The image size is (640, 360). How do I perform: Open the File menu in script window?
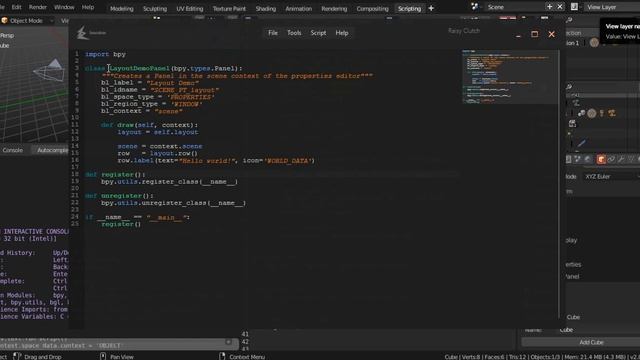pyautogui.click(x=273, y=33)
